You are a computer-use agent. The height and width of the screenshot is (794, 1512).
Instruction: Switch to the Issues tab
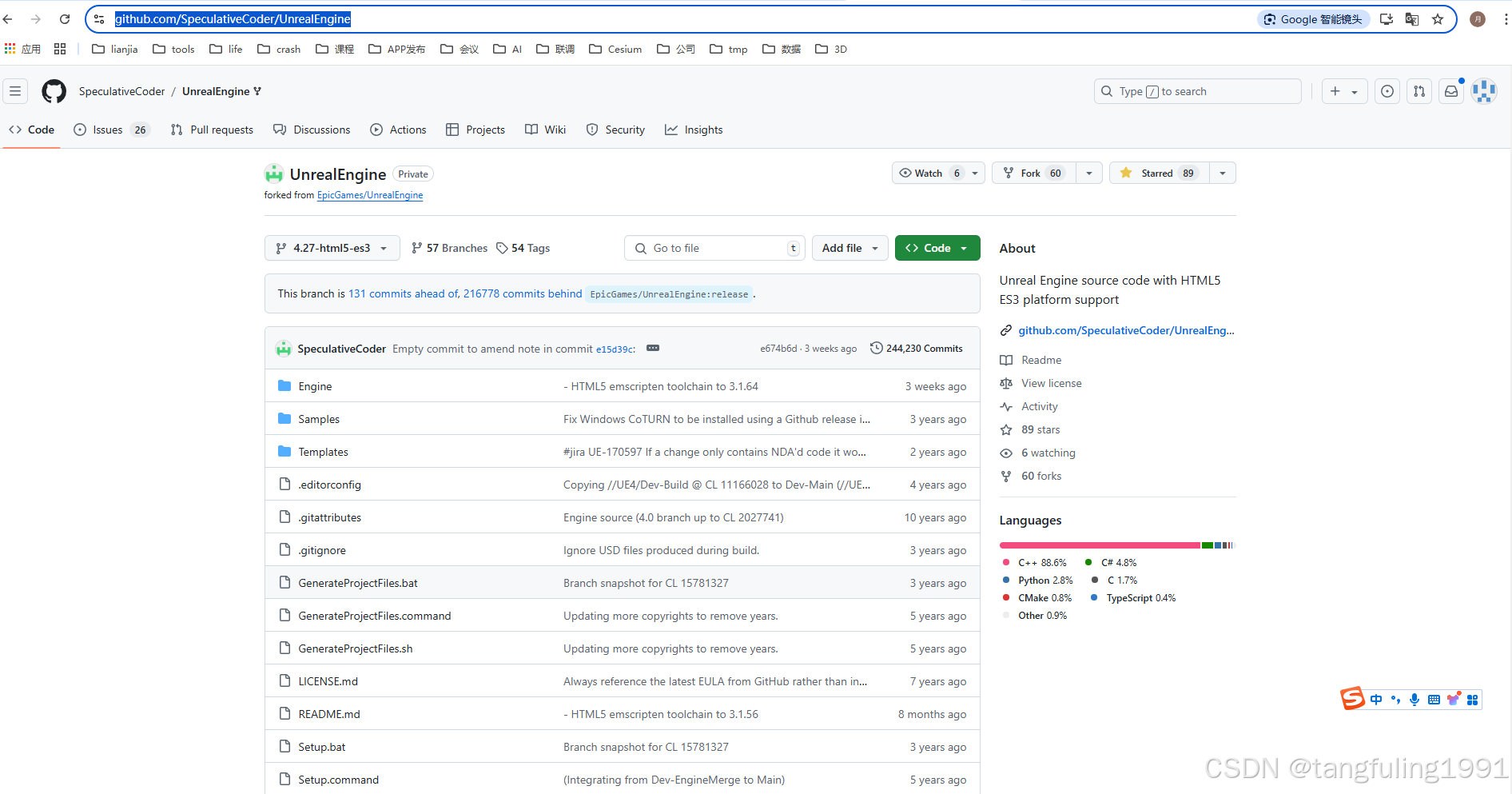[111, 130]
